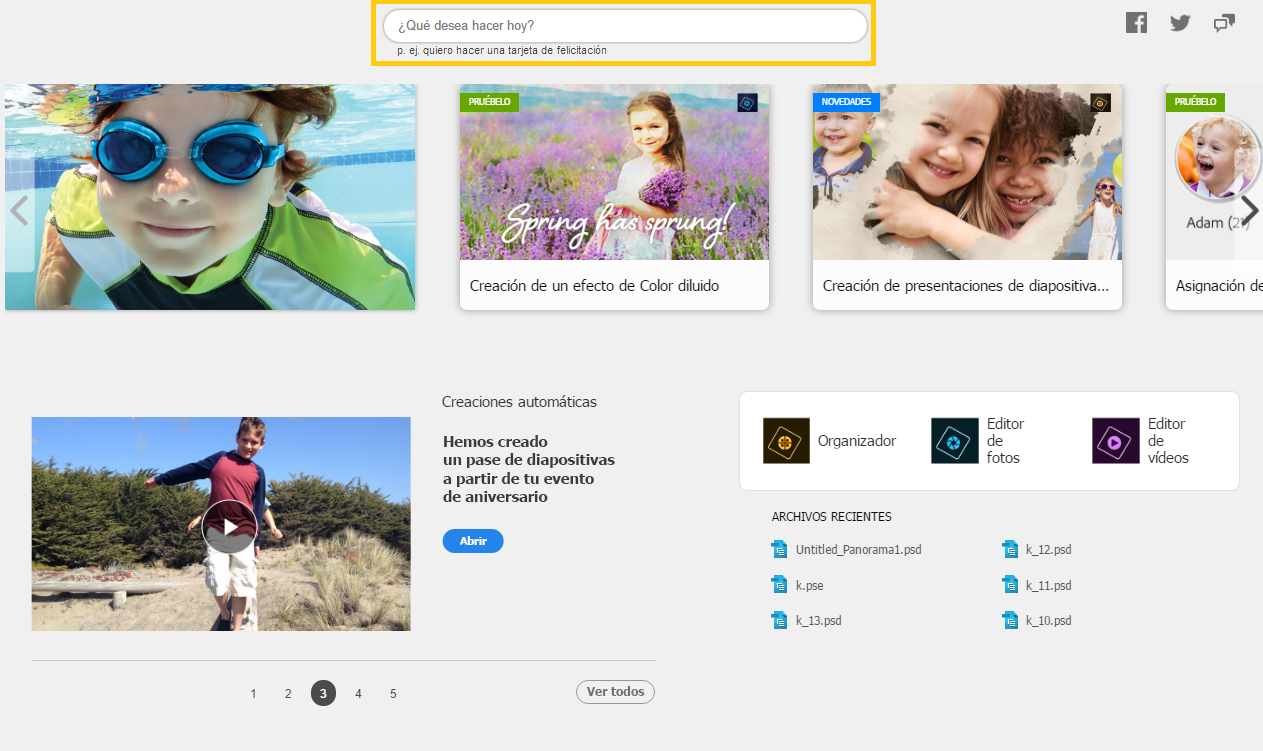Click the '¿Qué desea hacer hoy?' search field
Image resolution: width=1263 pixels, height=751 pixels.
point(625,26)
